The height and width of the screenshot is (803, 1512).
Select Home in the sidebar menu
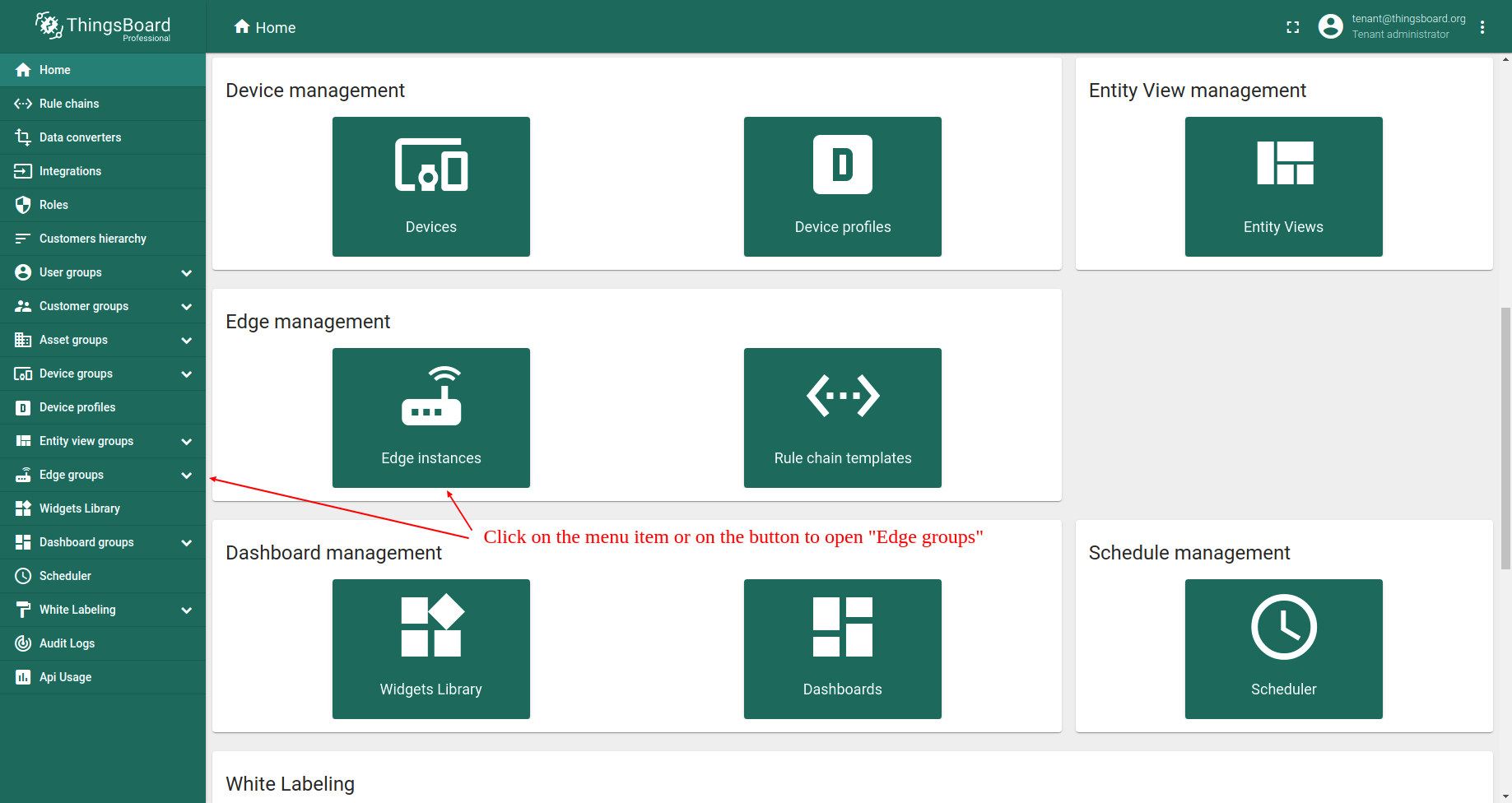103,70
